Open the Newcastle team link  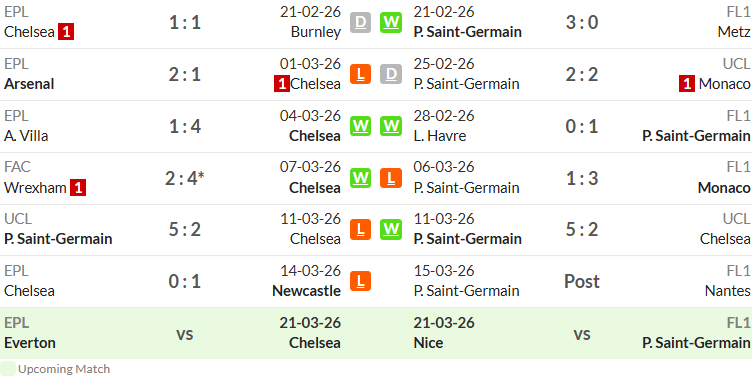[x=306, y=291]
